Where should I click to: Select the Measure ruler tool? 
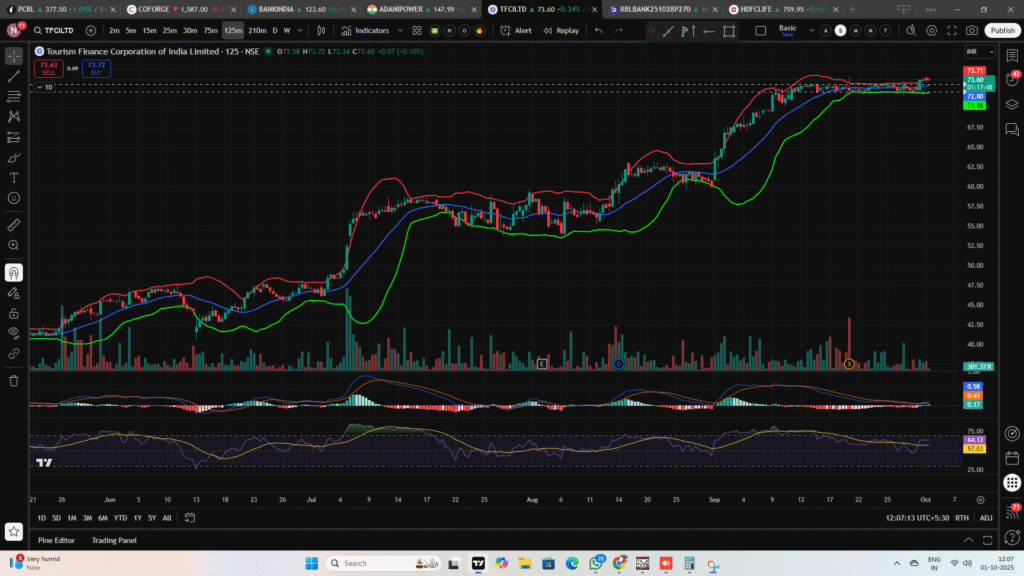(14, 225)
